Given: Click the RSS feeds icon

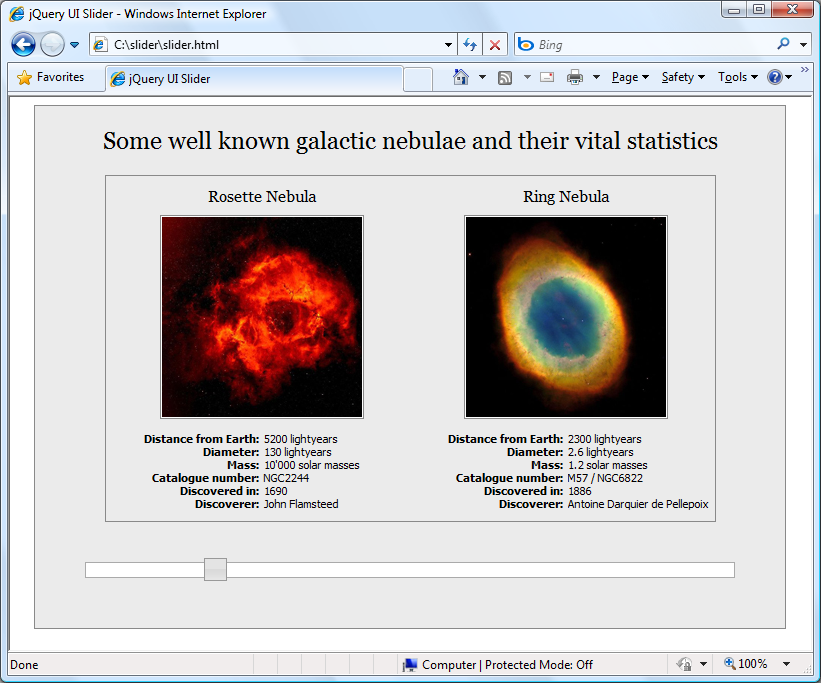Looking at the screenshot, I should [505, 78].
